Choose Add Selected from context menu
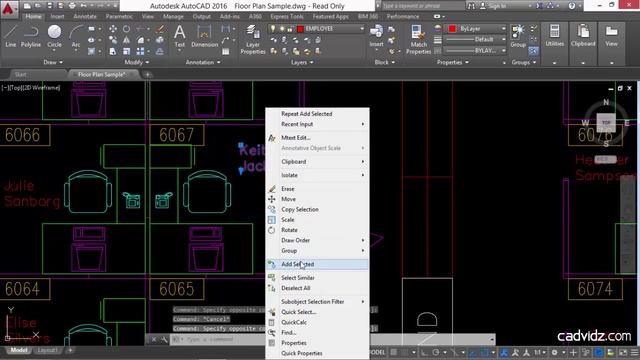This screenshot has width=640, height=360. [x=317, y=264]
